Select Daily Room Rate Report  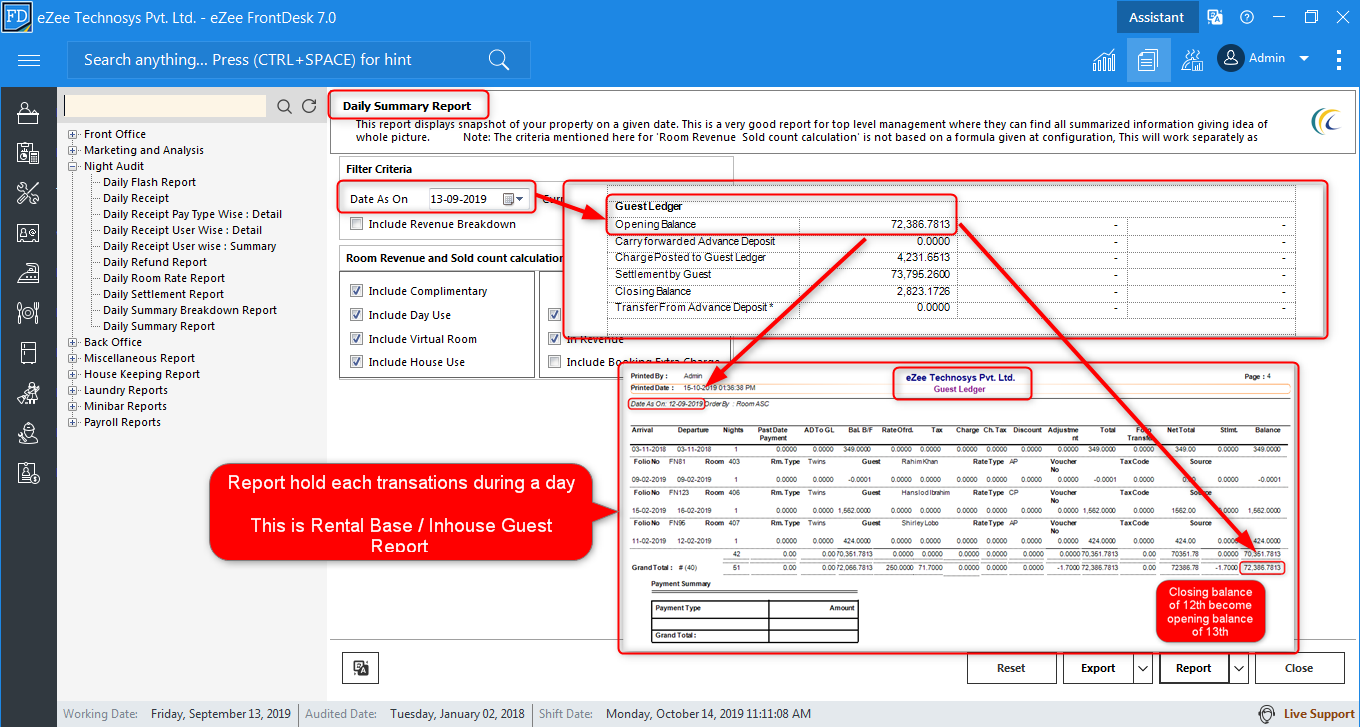pos(164,278)
